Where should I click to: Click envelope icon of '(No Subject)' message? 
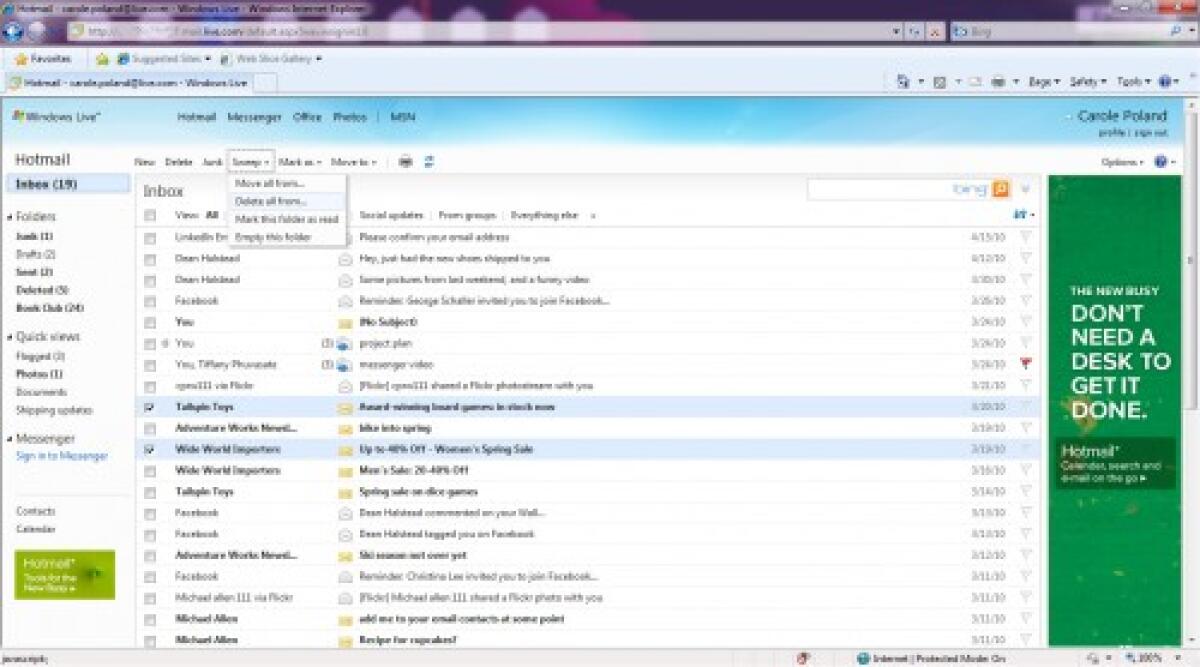tap(346, 323)
